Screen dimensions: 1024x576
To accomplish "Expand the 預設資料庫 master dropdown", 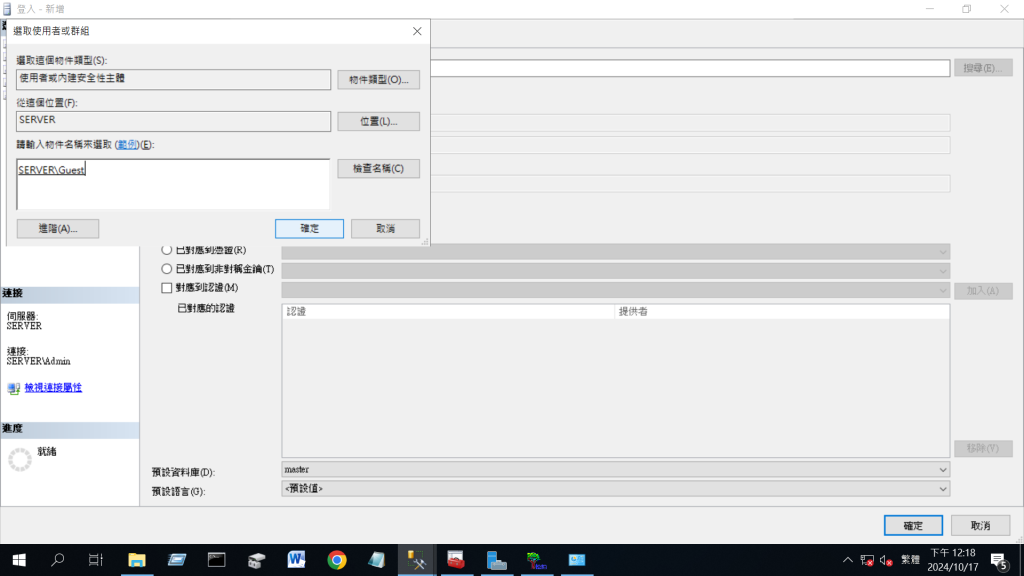I will pos(615,469).
